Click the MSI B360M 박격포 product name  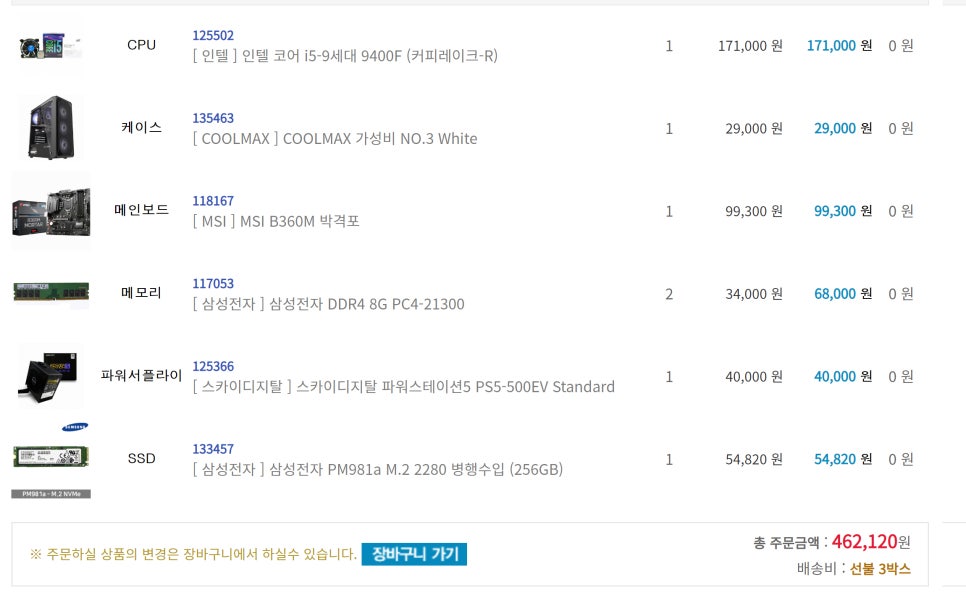click(276, 221)
